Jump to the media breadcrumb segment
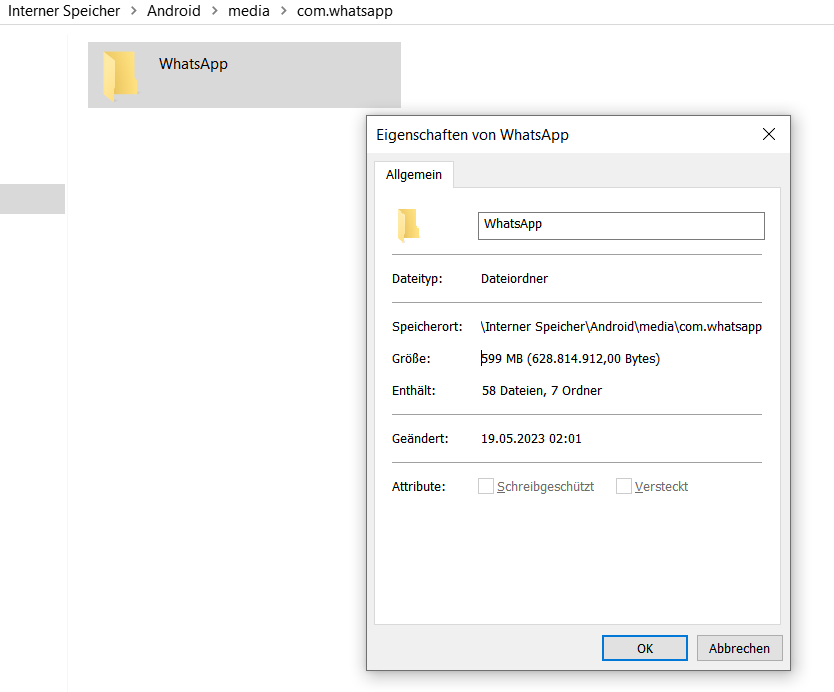The width and height of the screenshot is (834, 692). coord(249,12)
